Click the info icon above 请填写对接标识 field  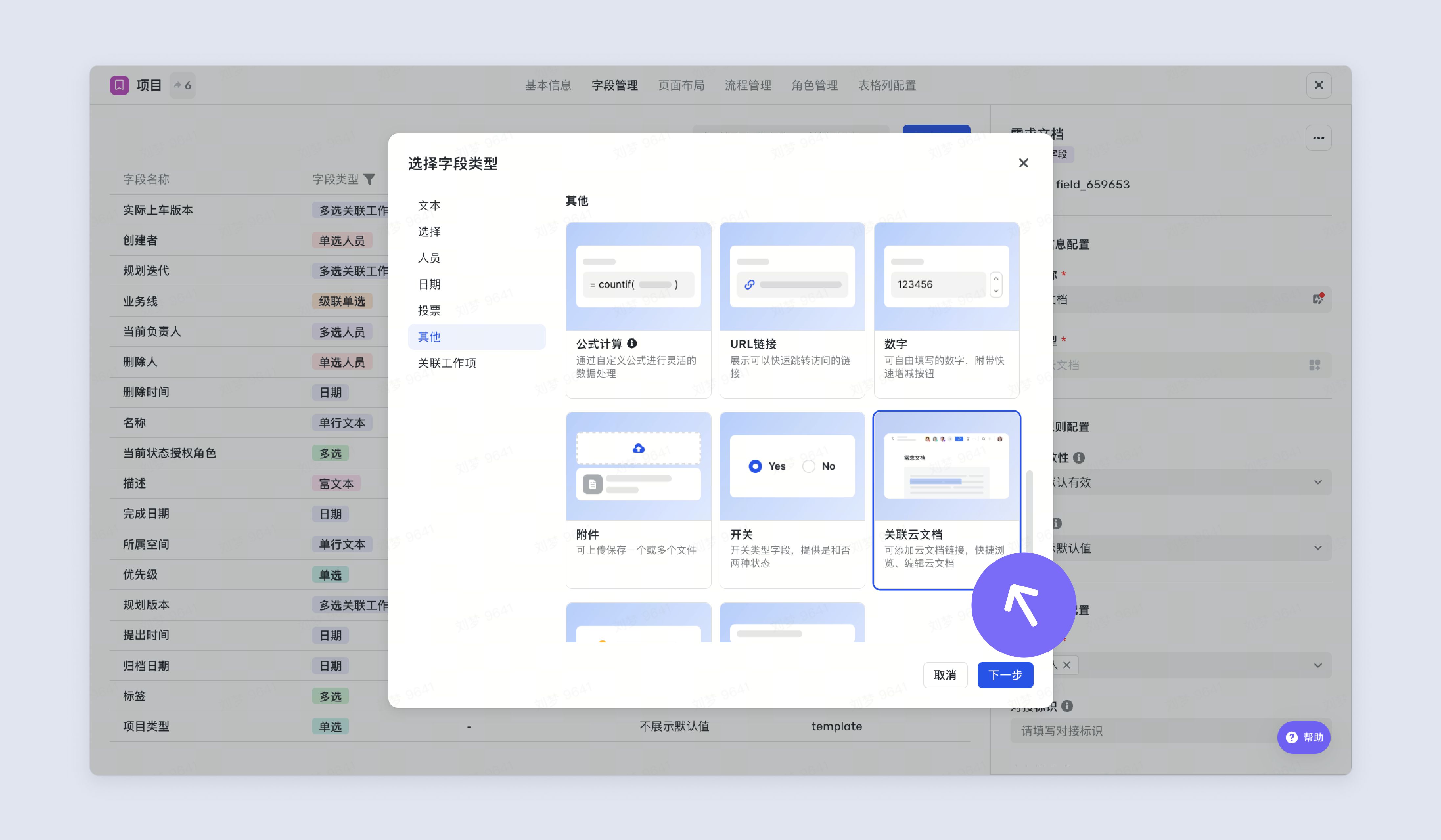[1066, 706]
